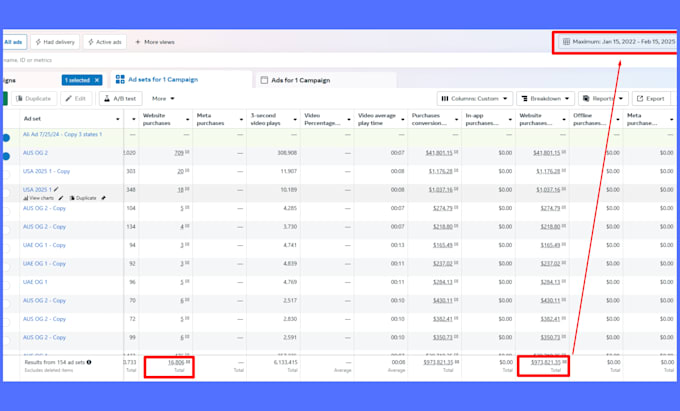The height and width of the screenshot is (411, 680).
Task: Expand the Breakdown dropdown
Action: click(547, 99)
